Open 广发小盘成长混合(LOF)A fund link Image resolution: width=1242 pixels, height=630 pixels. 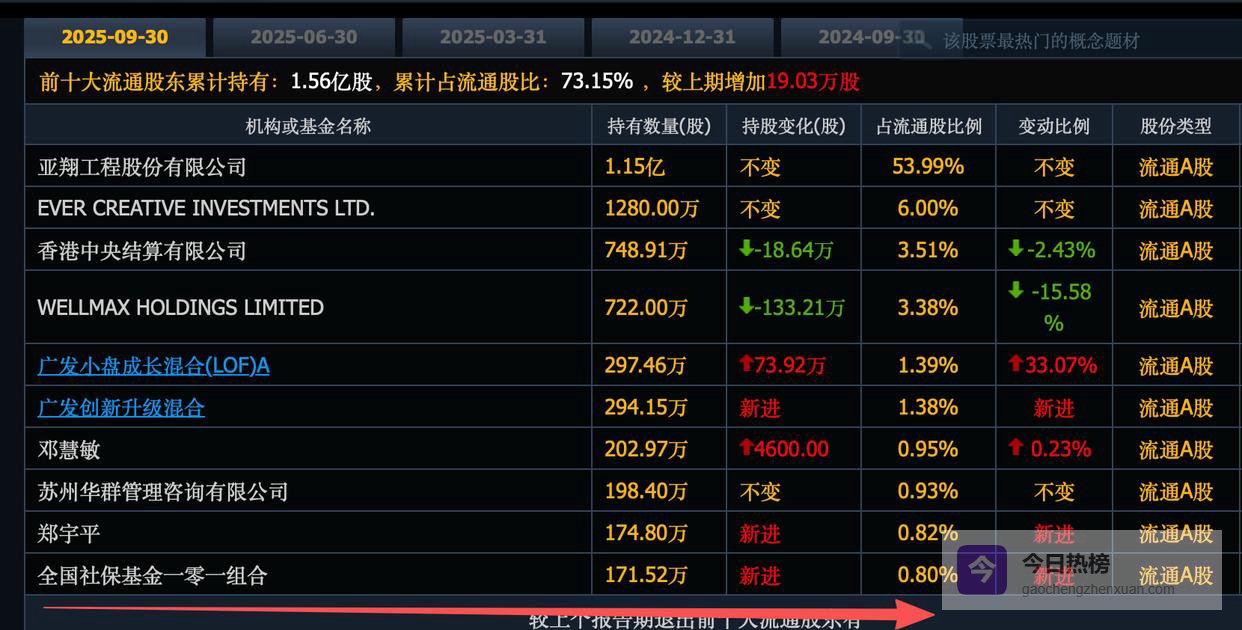pos(153,366)
